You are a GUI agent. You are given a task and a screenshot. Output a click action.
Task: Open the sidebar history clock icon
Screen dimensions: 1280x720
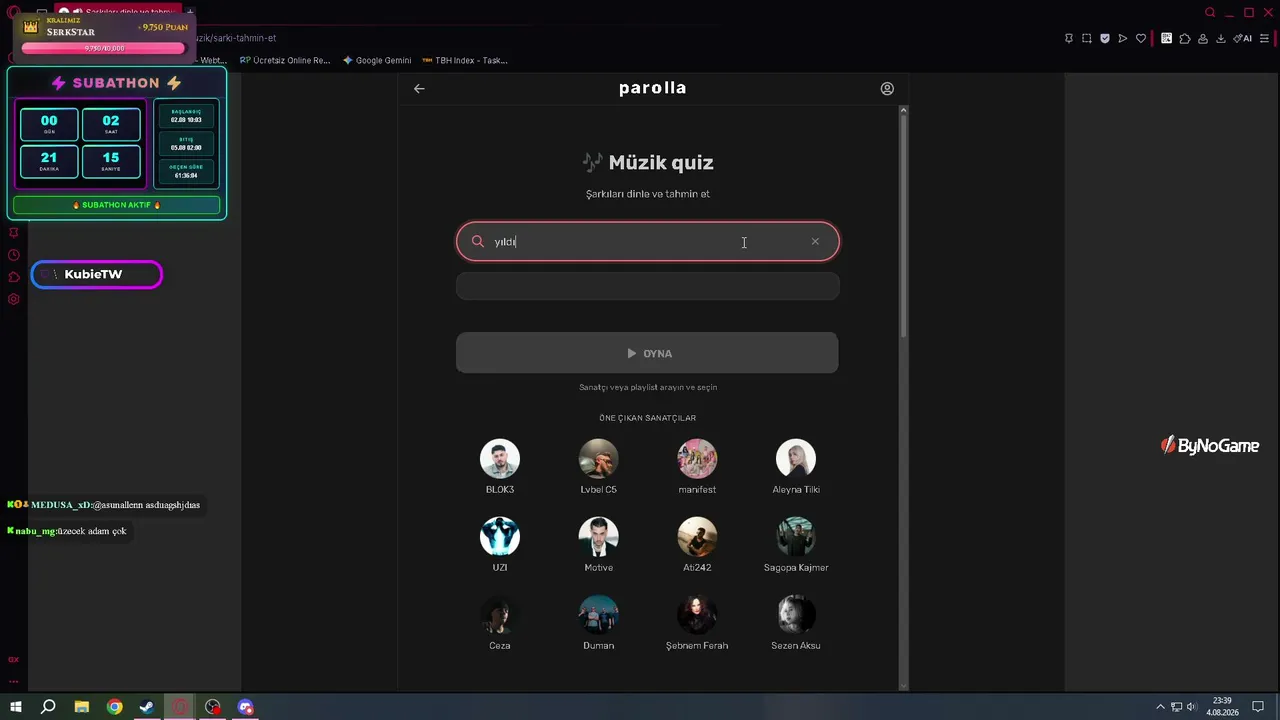tap(13, 255)
